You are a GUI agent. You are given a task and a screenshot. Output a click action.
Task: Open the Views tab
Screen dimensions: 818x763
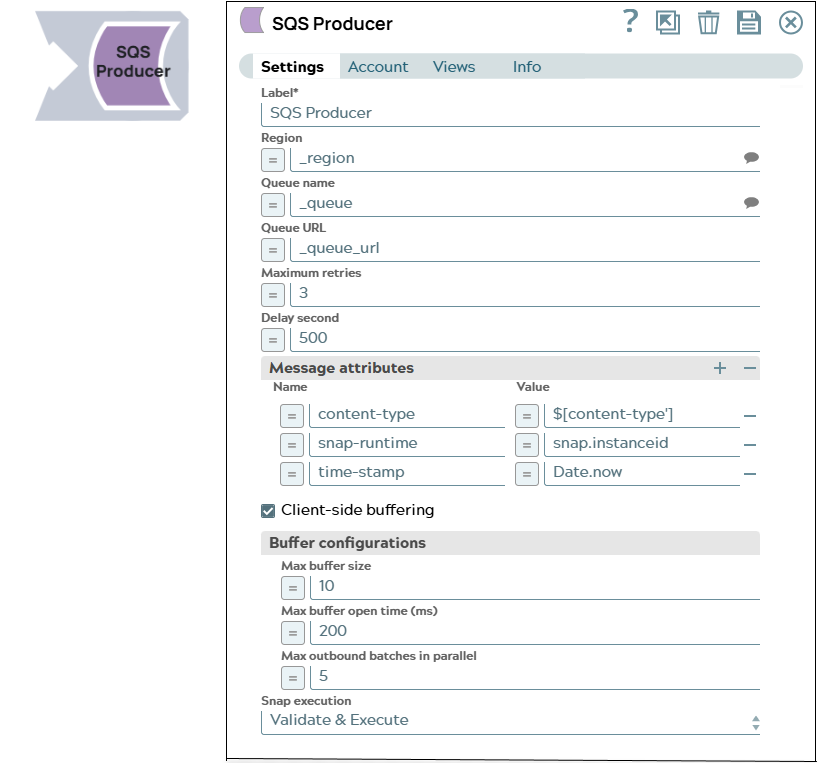[x=454, y=67]
